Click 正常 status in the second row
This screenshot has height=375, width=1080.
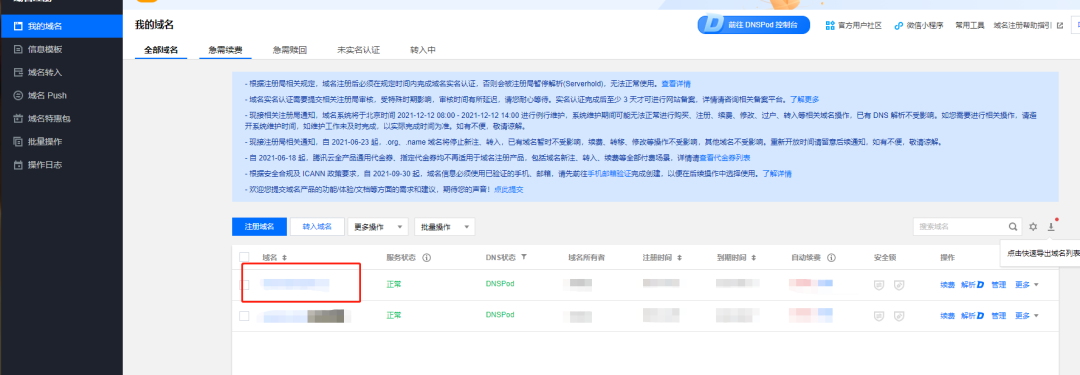[x=394, y=315]
